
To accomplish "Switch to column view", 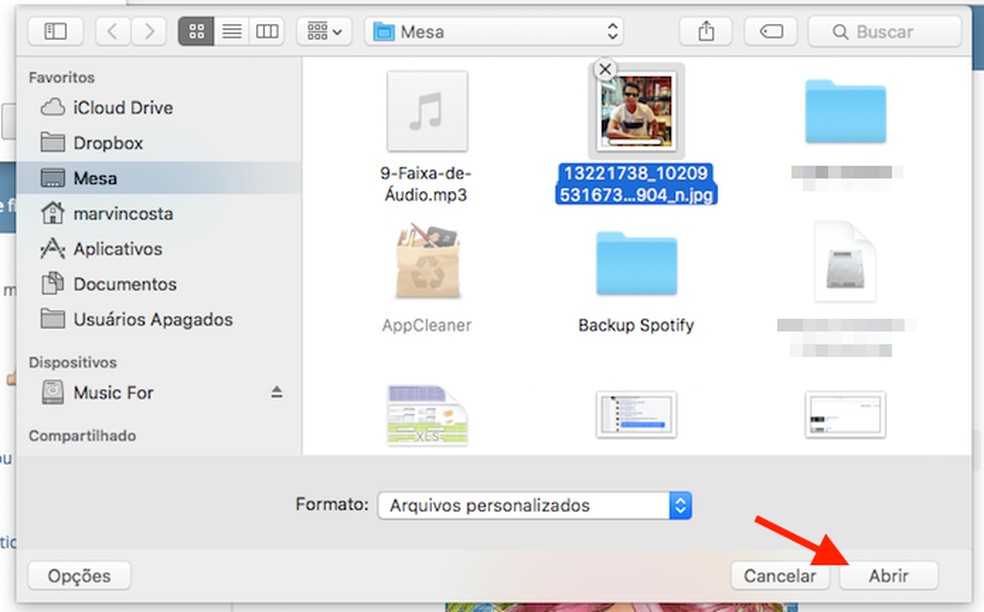I will (267, 31).
